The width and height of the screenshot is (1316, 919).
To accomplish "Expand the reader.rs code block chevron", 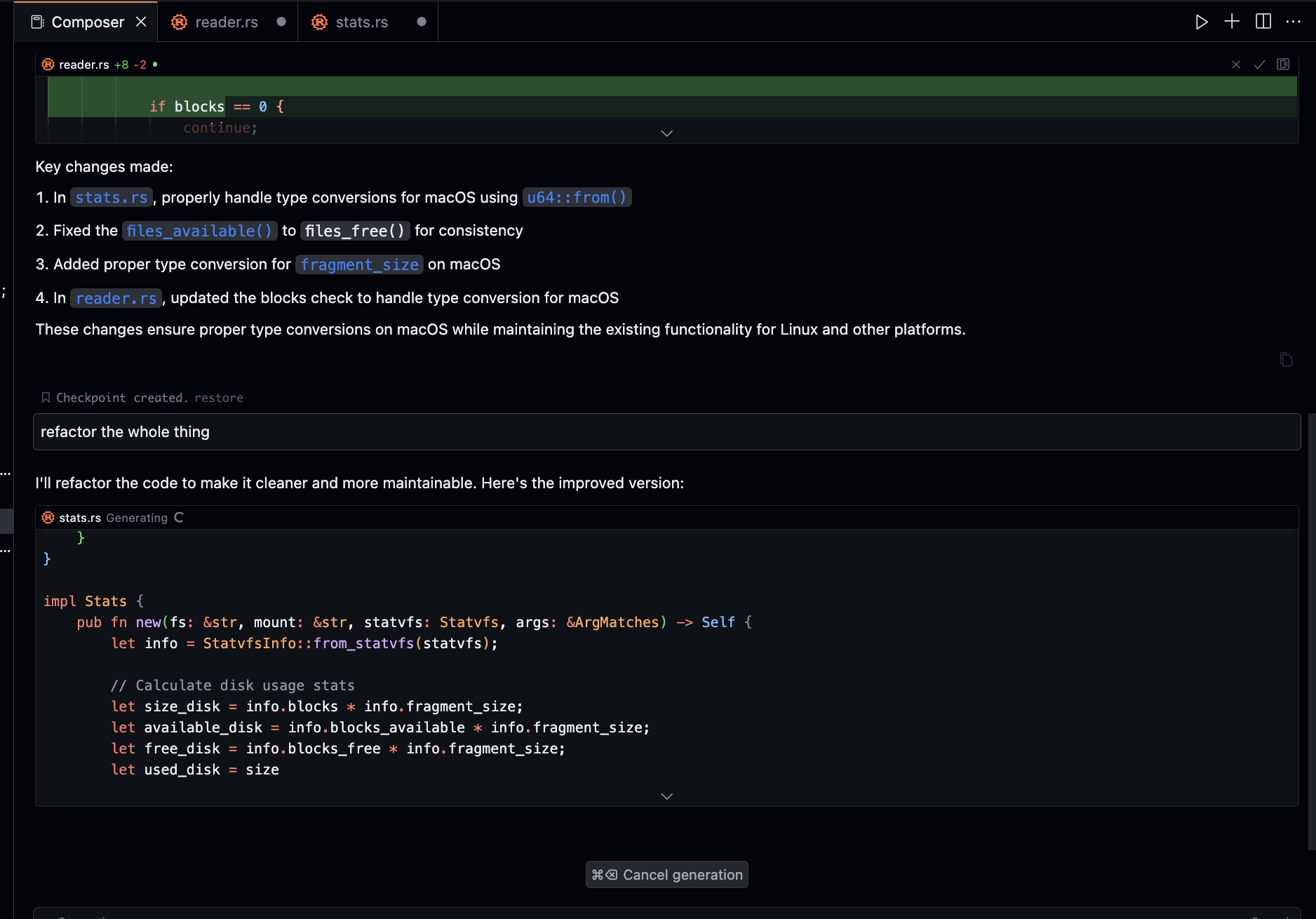I will (666, 133).
